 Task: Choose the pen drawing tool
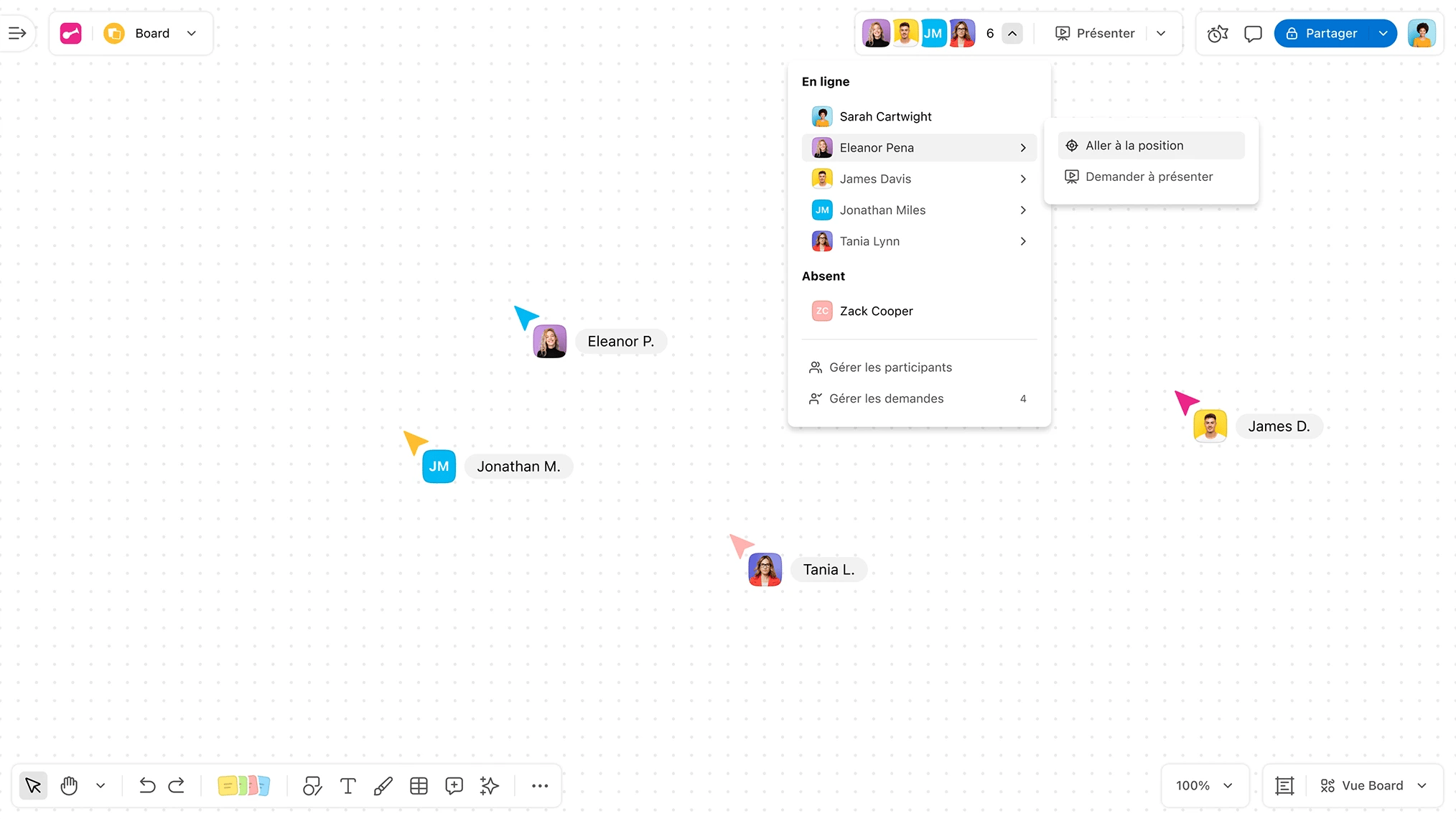point(383,785)
